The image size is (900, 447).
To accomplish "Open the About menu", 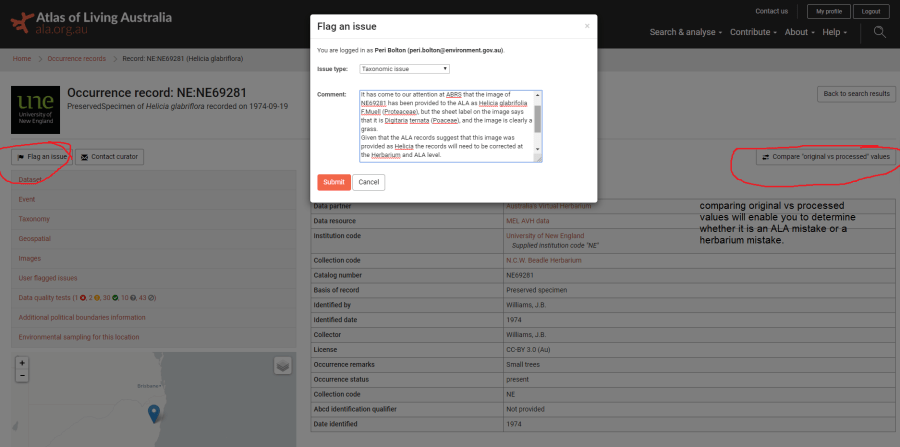I will tap(799, 32).
